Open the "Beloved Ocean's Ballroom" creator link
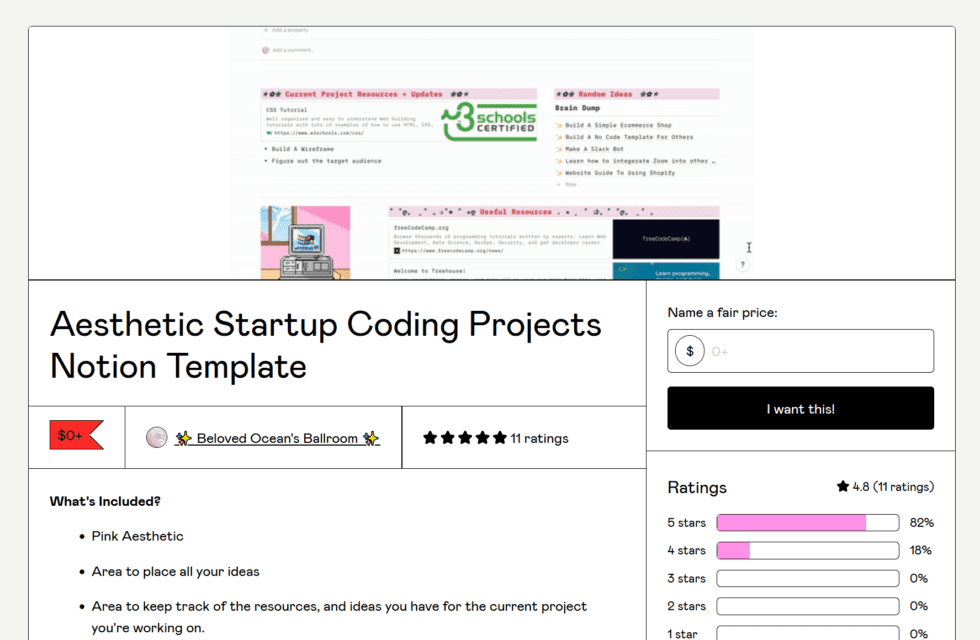The height and width of the screenshot is (640, 980). click(x=278, y=438)
